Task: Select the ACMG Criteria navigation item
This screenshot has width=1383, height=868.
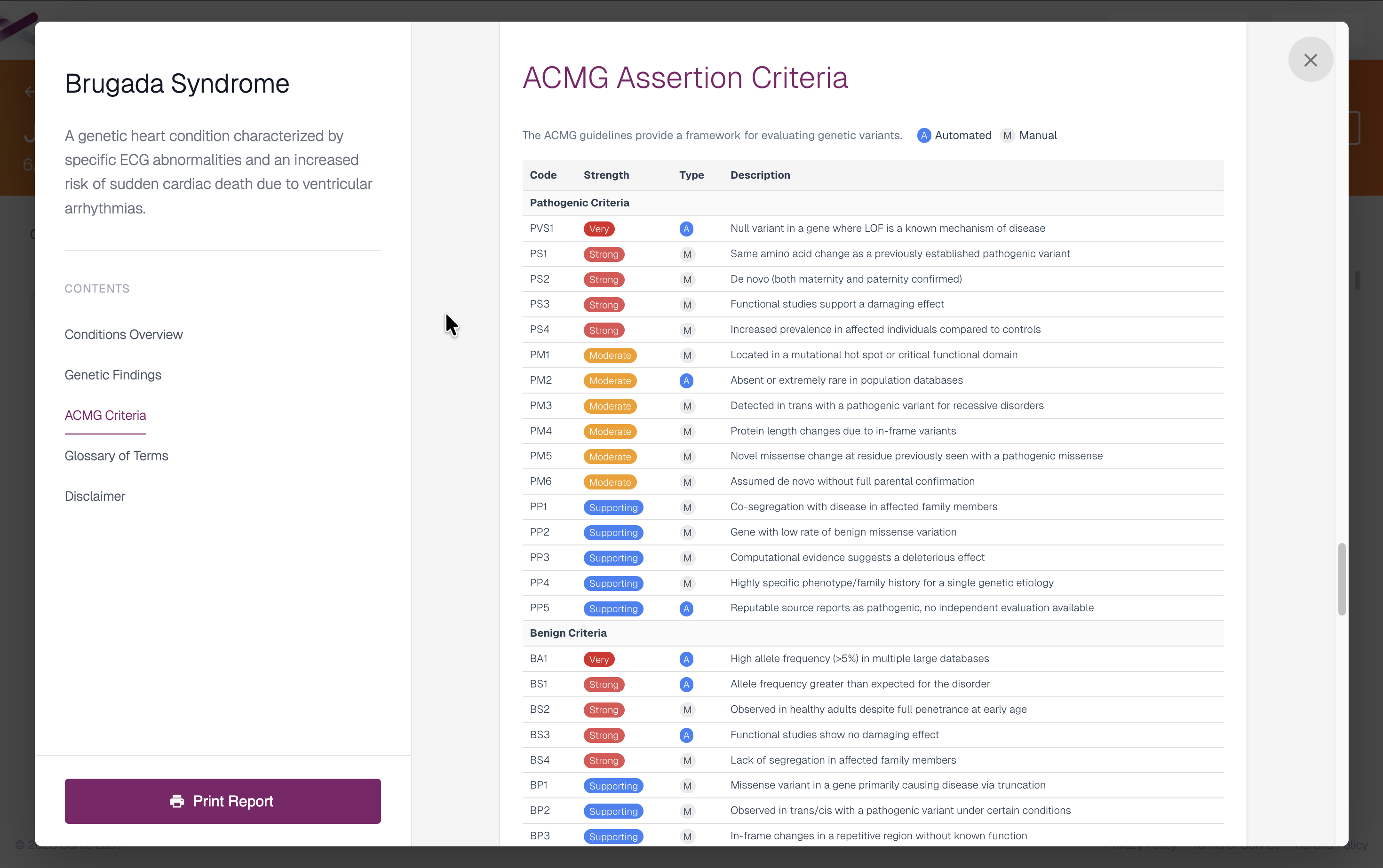Action: click(105, 415)
